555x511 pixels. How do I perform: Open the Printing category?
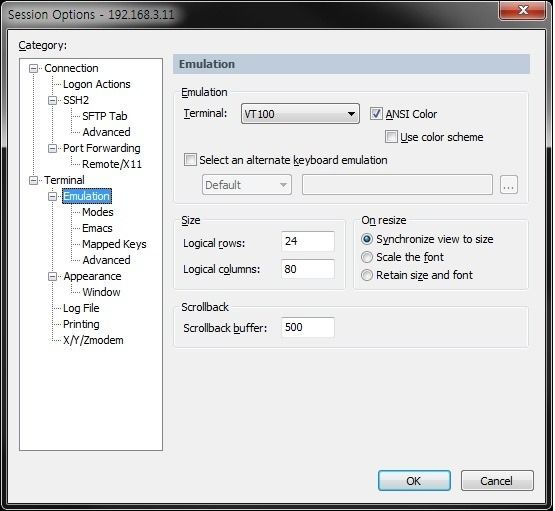[81, 324]
